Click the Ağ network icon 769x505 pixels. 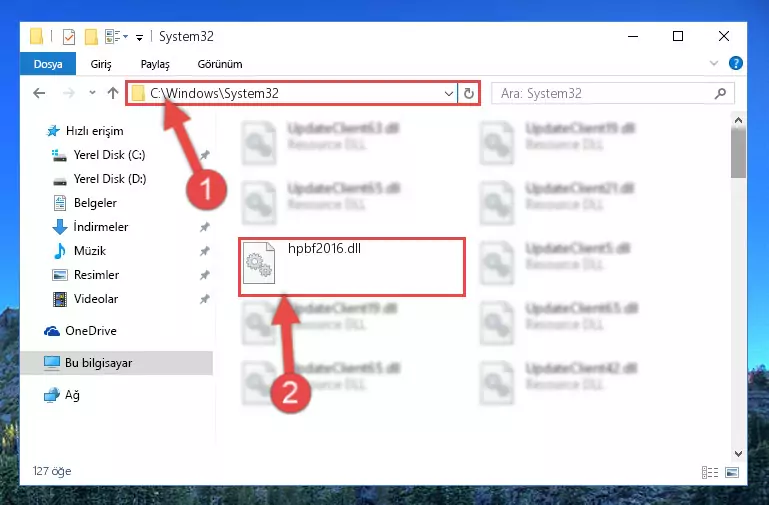pyautogui.click(x=51, y=395)
